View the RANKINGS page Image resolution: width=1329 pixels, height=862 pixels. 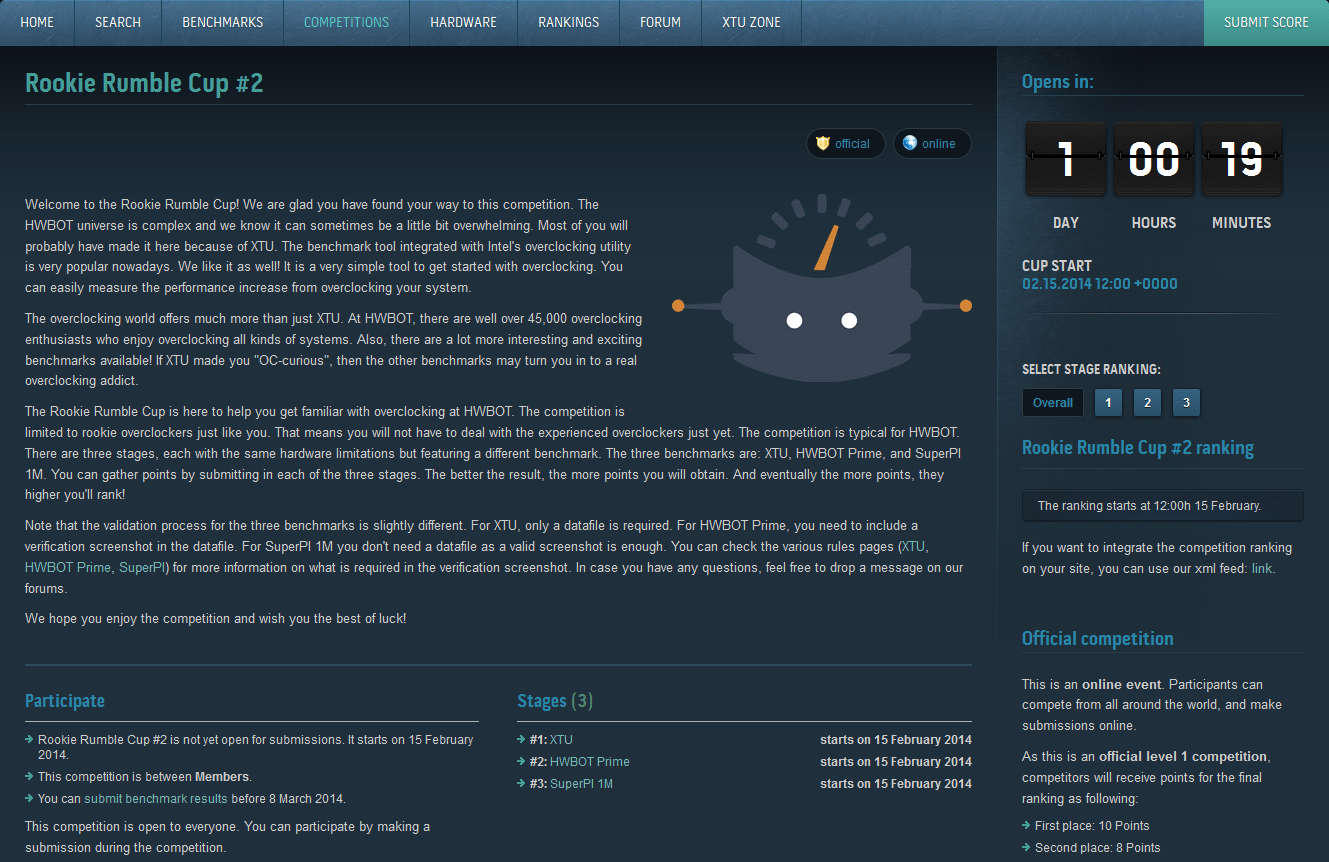point(568,22)
